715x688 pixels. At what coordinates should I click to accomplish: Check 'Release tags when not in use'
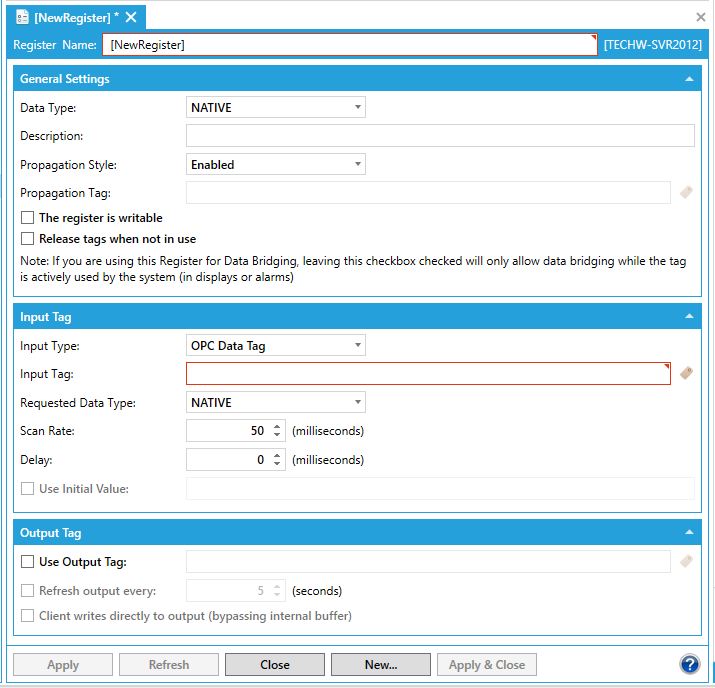(28, 239)
